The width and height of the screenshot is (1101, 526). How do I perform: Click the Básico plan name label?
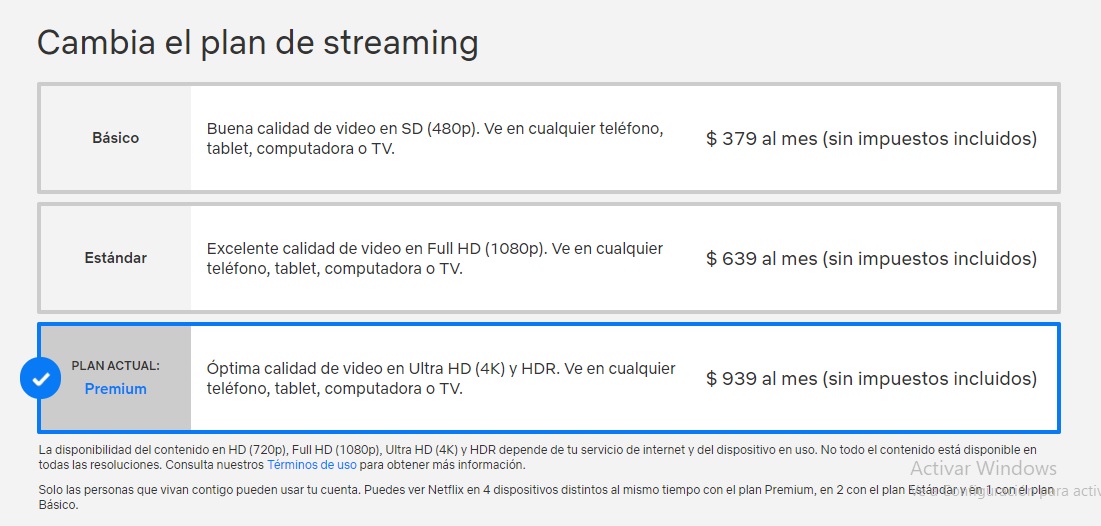point(116,138)
